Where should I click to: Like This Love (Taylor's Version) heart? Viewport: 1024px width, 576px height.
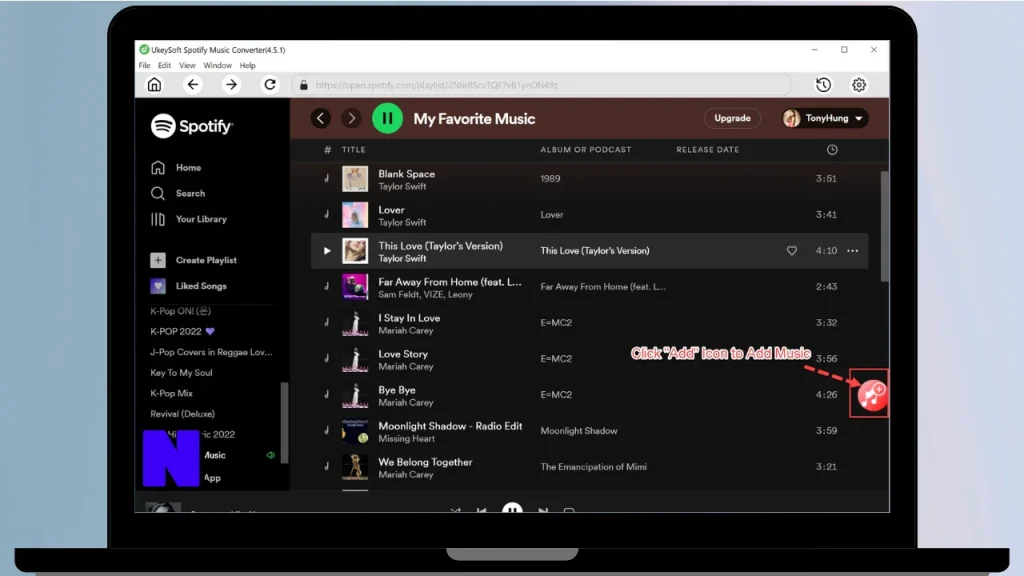click(x=792, y=251)
